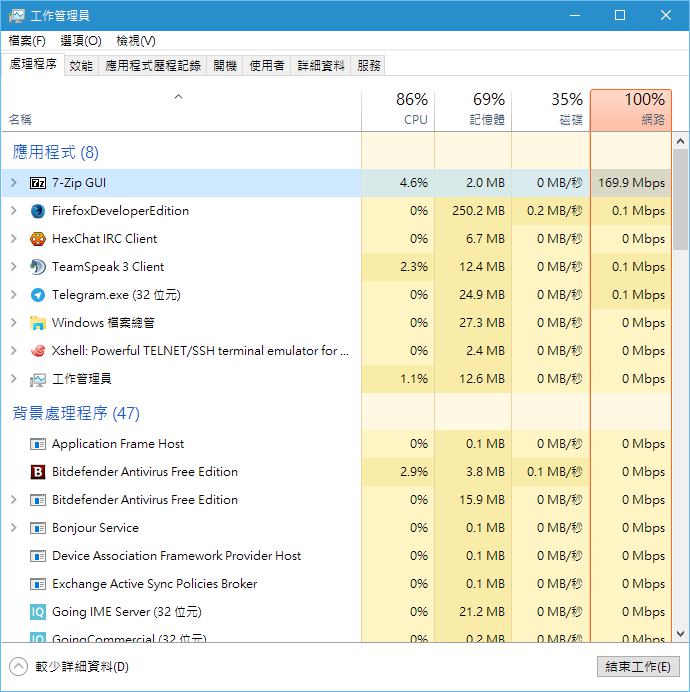Expand the Bonjour Service row

[x=14, y=528]
